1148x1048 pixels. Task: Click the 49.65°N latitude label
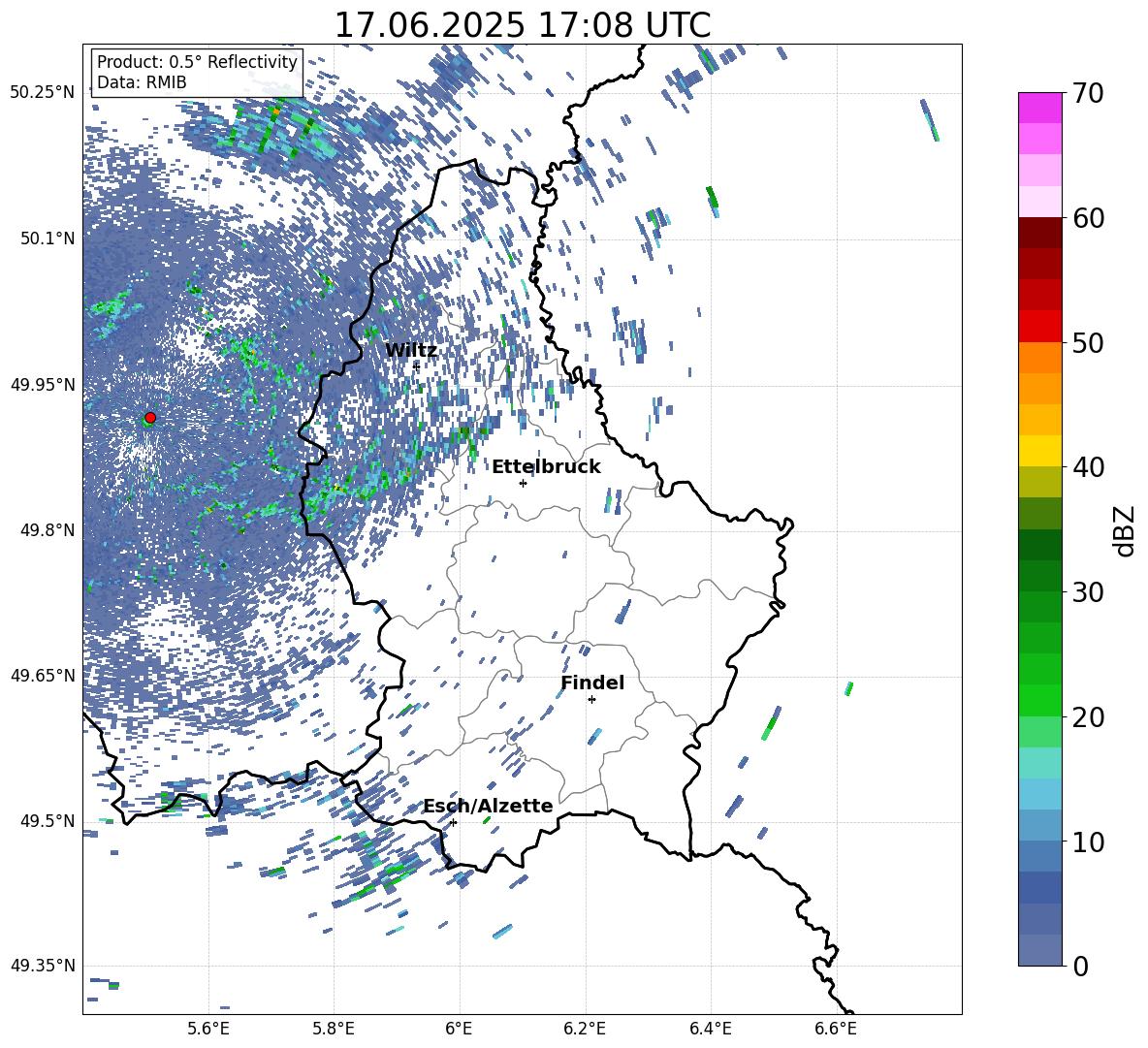point(43,675)
